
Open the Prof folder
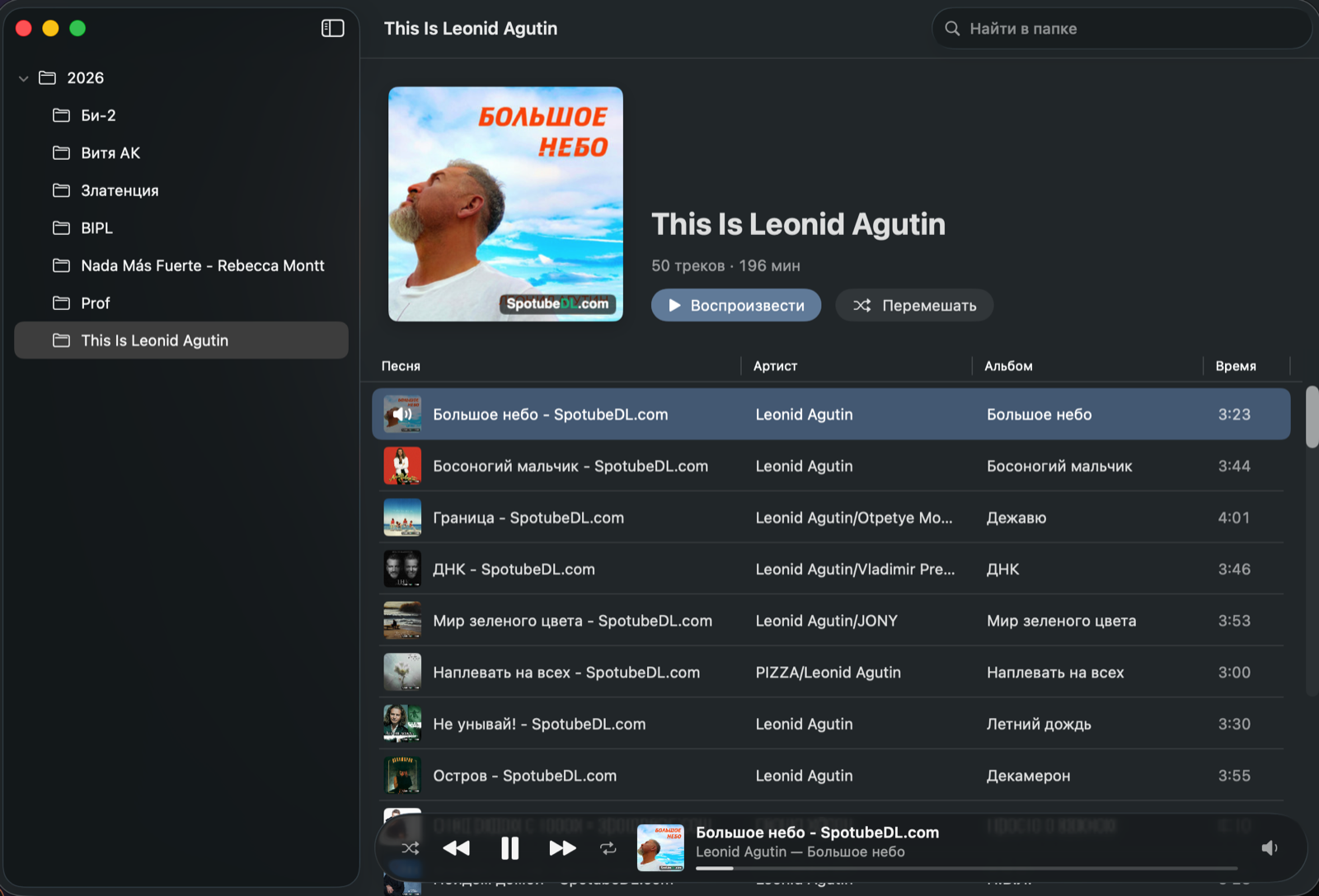point(181,303)
